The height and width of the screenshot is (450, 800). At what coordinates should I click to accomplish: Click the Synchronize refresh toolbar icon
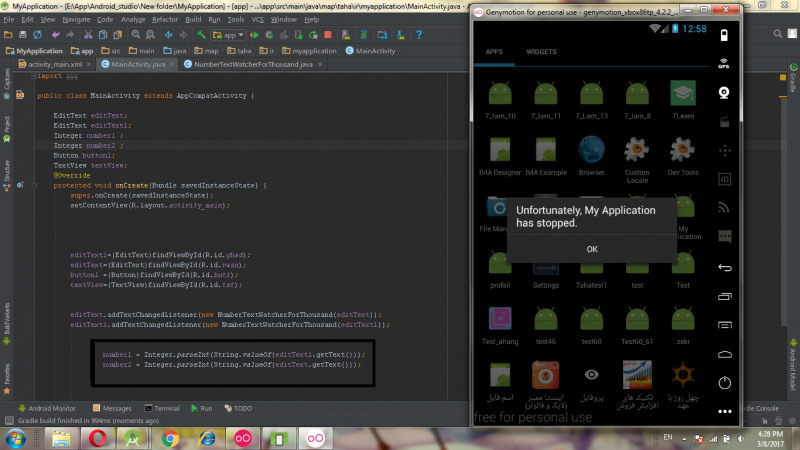(x=37, y=35)
